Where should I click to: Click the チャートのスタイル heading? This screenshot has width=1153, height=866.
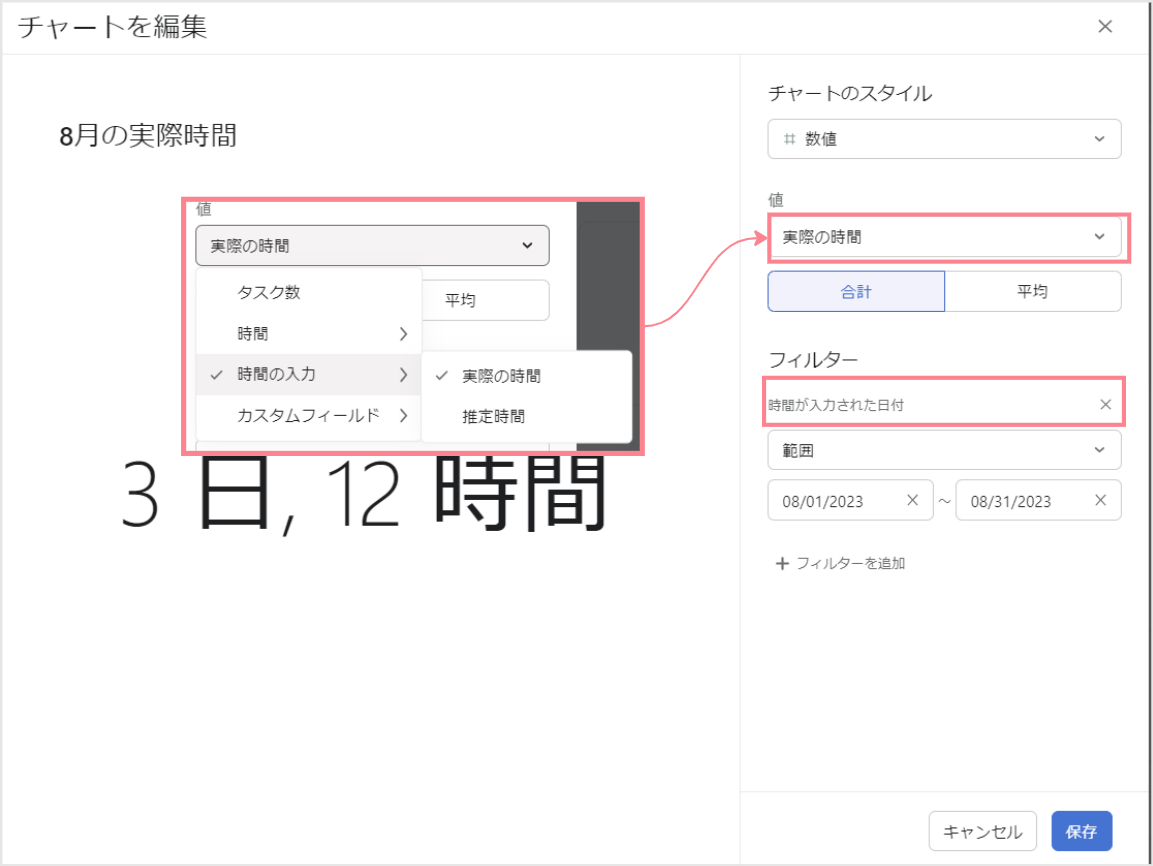click(x=850, y=93)
